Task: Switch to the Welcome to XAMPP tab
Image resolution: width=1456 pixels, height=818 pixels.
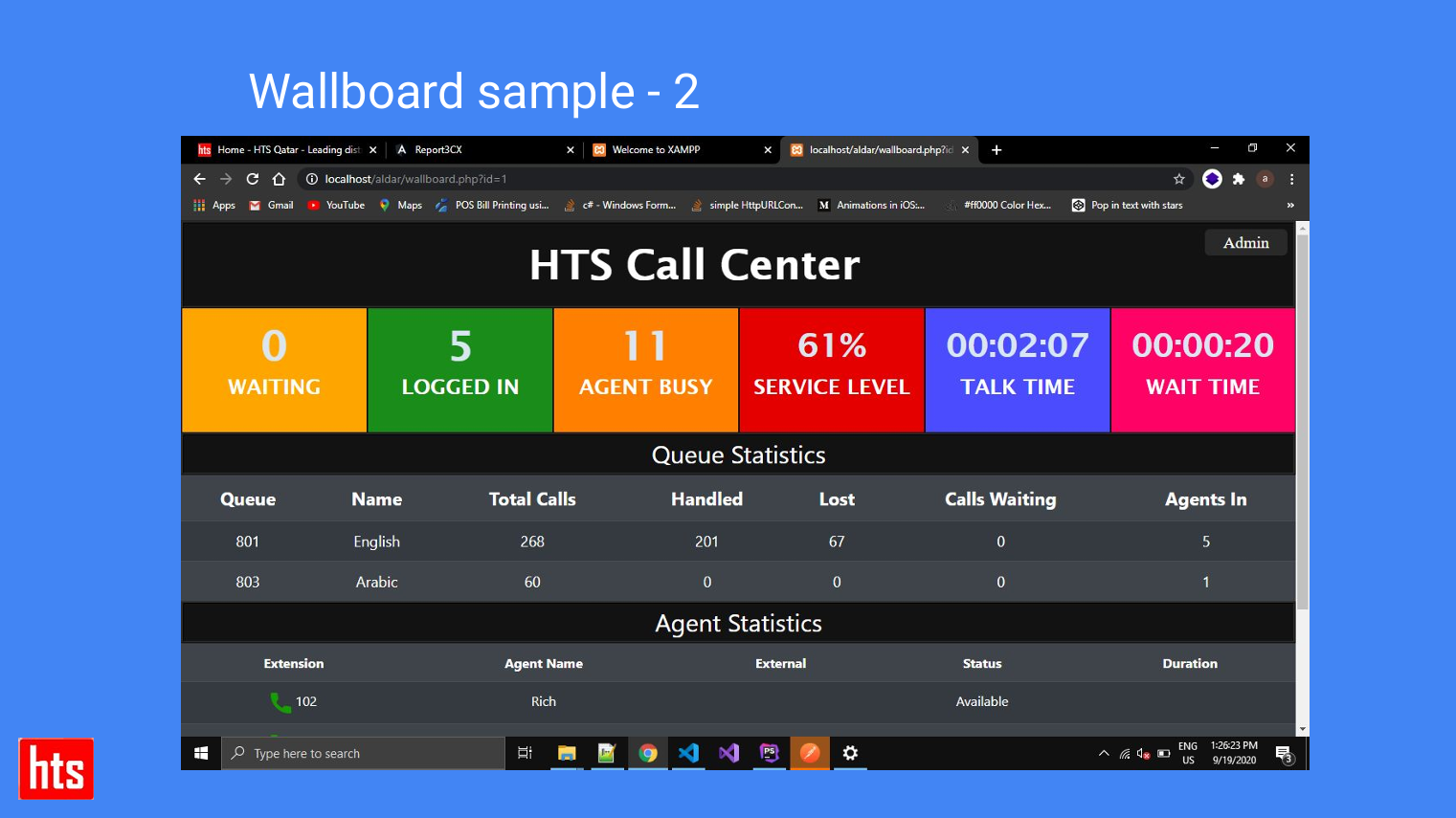Action: pos(675,150)
